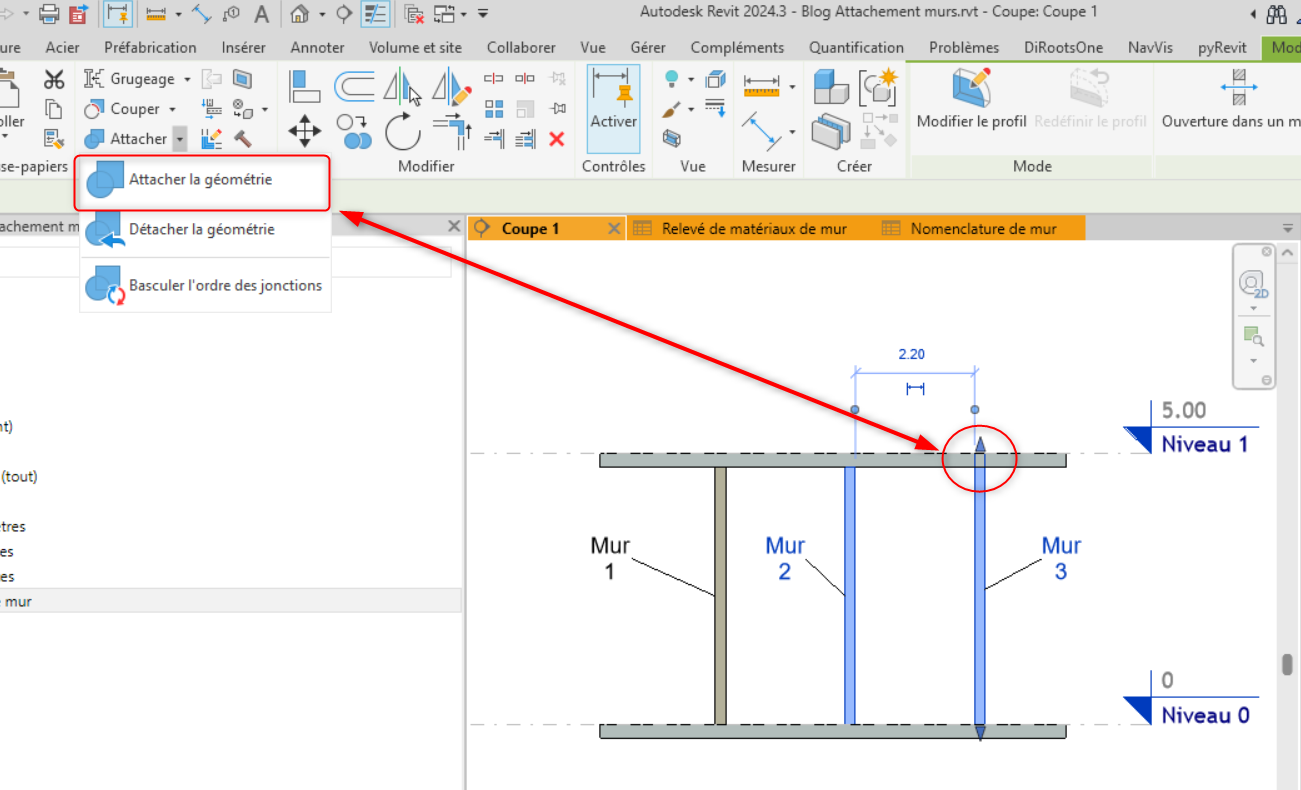The height and width of the screenshot is (790, 1301).
Task: Click Modifier le profil button
Action: coord(972,99)
